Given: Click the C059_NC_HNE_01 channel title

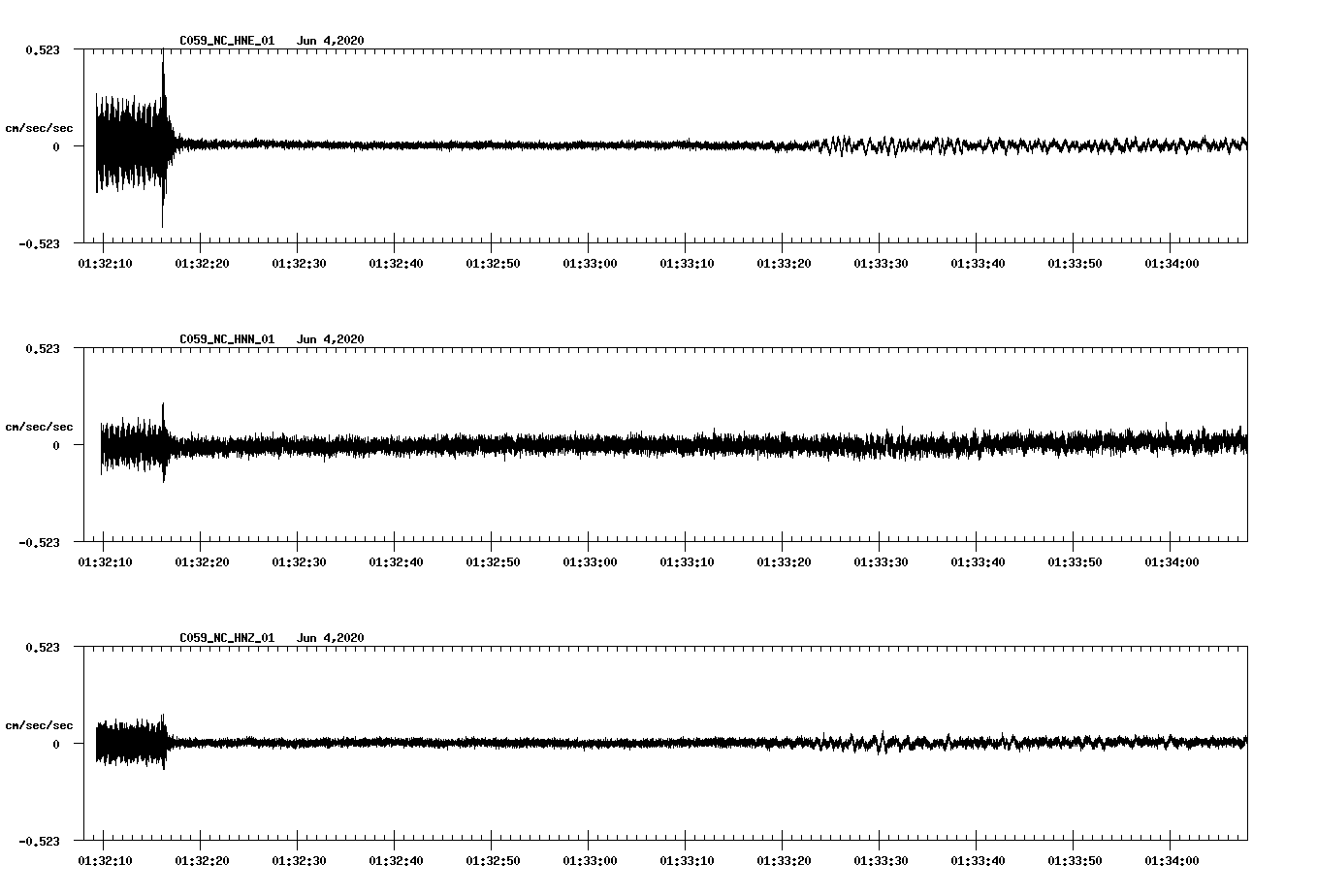Looking at the screenshot, I should [x=227, y=41].
